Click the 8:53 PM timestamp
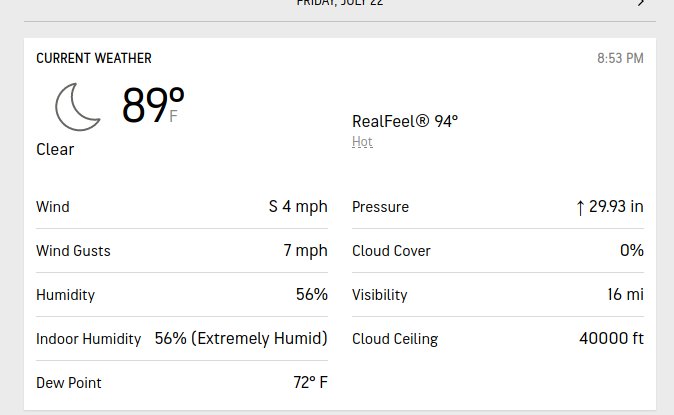 (x=620, y=58)
